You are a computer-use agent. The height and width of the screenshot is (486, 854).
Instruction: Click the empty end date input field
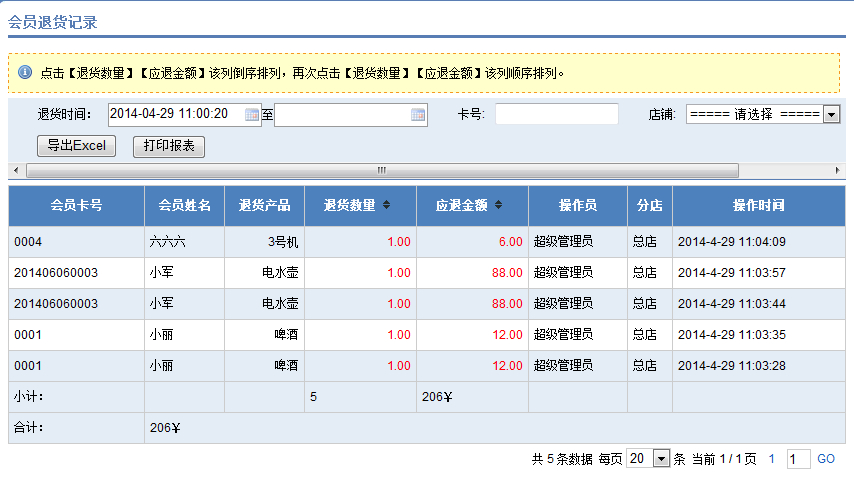coord(342,115)
